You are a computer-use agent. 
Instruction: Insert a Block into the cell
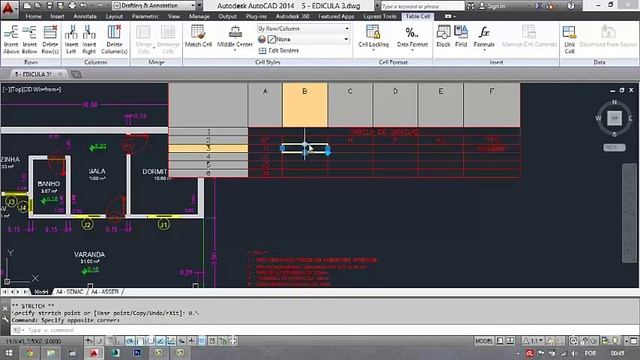click(443, 36)
